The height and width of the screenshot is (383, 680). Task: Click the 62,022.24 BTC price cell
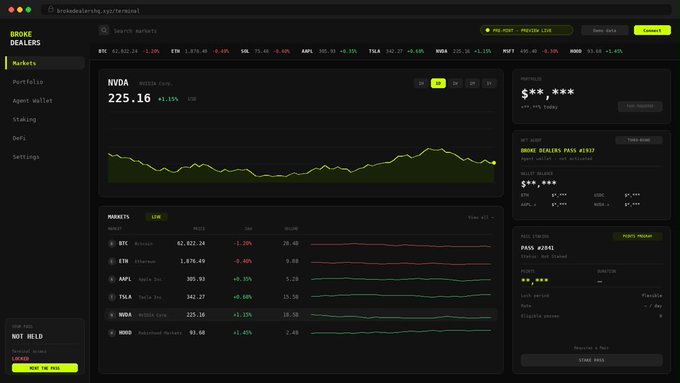pyautogui.click(x=191, y=244)
